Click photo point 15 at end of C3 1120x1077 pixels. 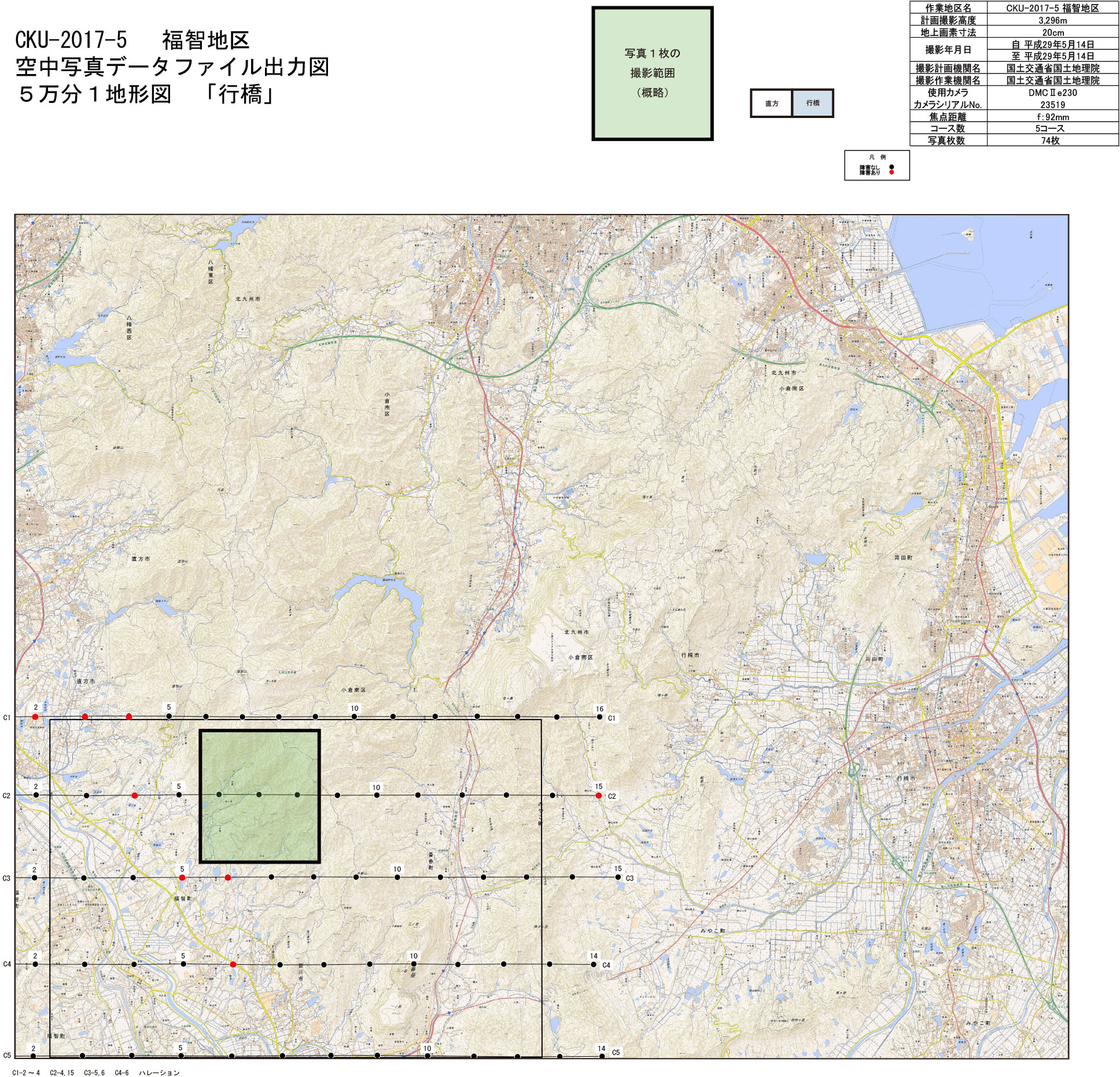(618, 877)
